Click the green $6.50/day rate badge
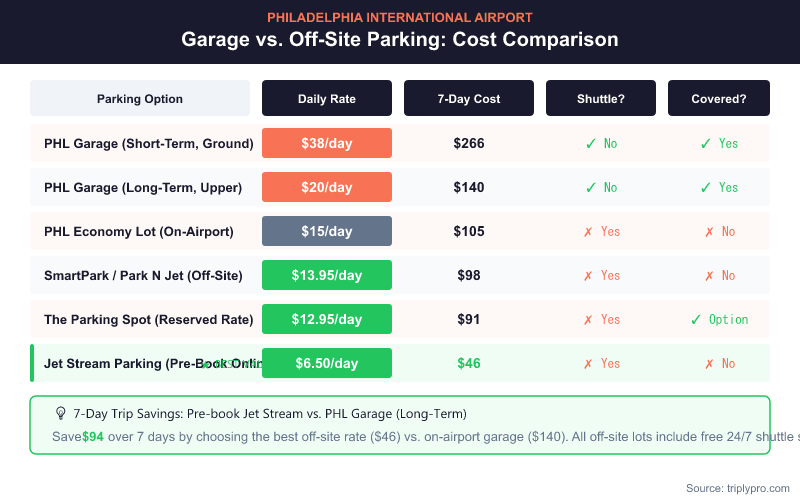Image resolution: width=800 pixels, height=500 pixels. click(x=327, y=364)
